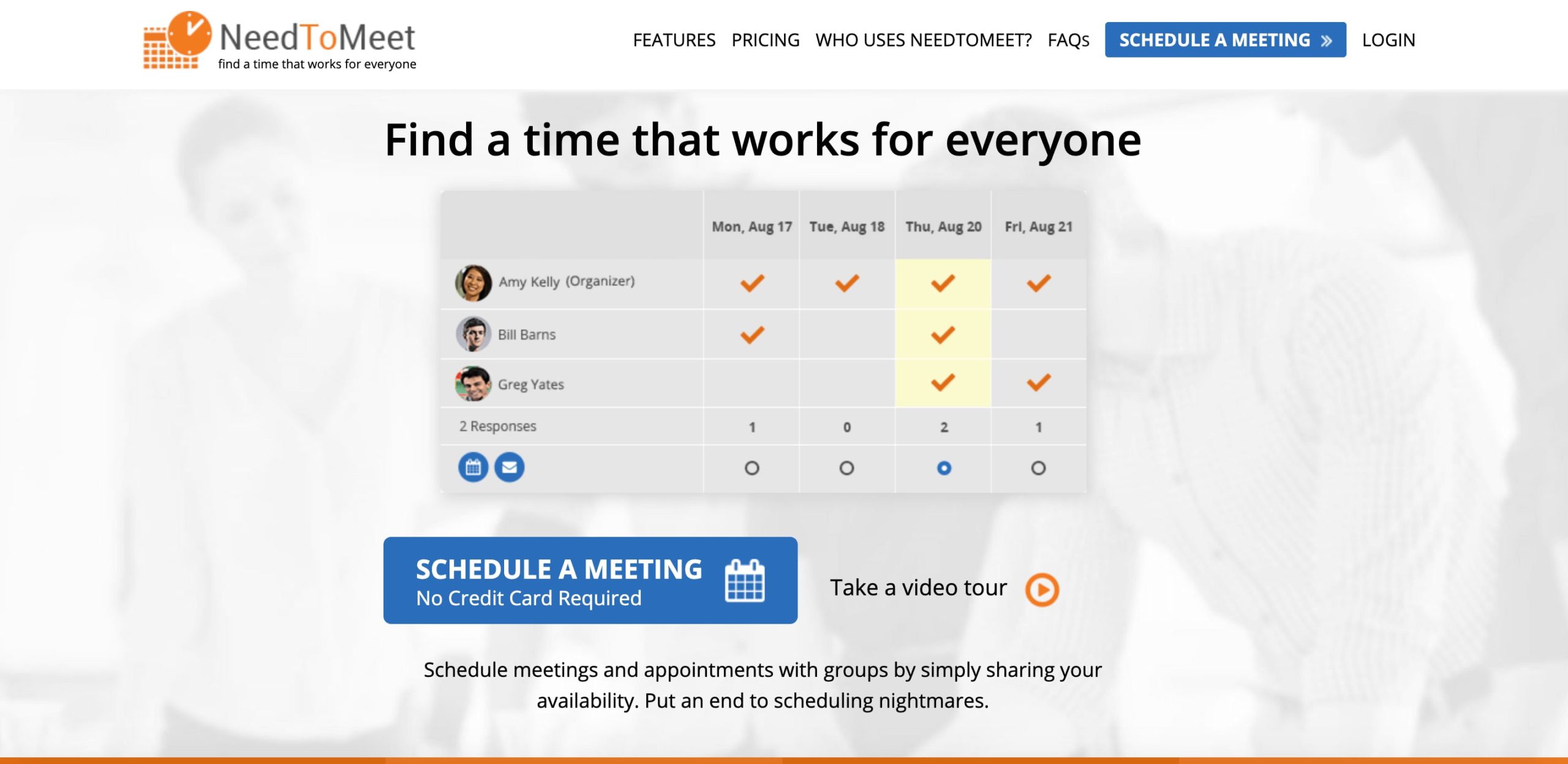Click the Mon, Aug 17 column header

point(752,227)
